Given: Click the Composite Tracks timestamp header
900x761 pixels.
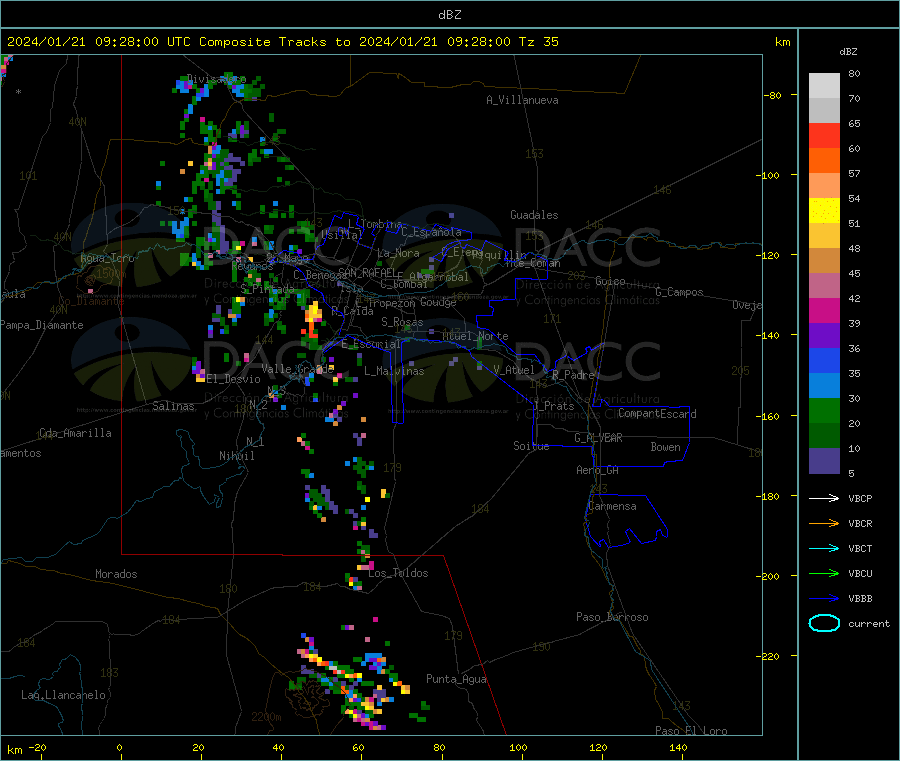Looking at the screenshot, I should [282, 42].
